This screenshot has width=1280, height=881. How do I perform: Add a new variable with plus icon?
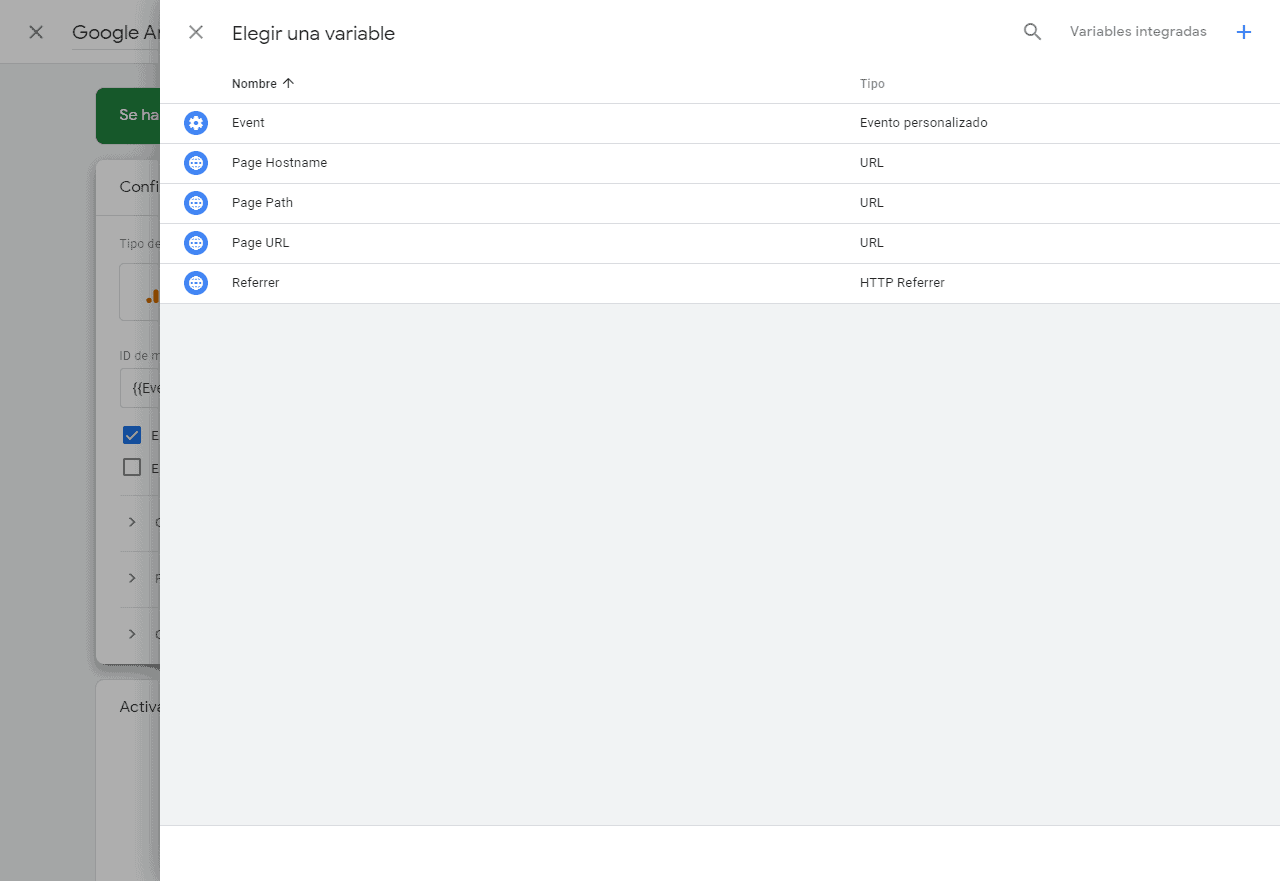tap(1244, 32)
